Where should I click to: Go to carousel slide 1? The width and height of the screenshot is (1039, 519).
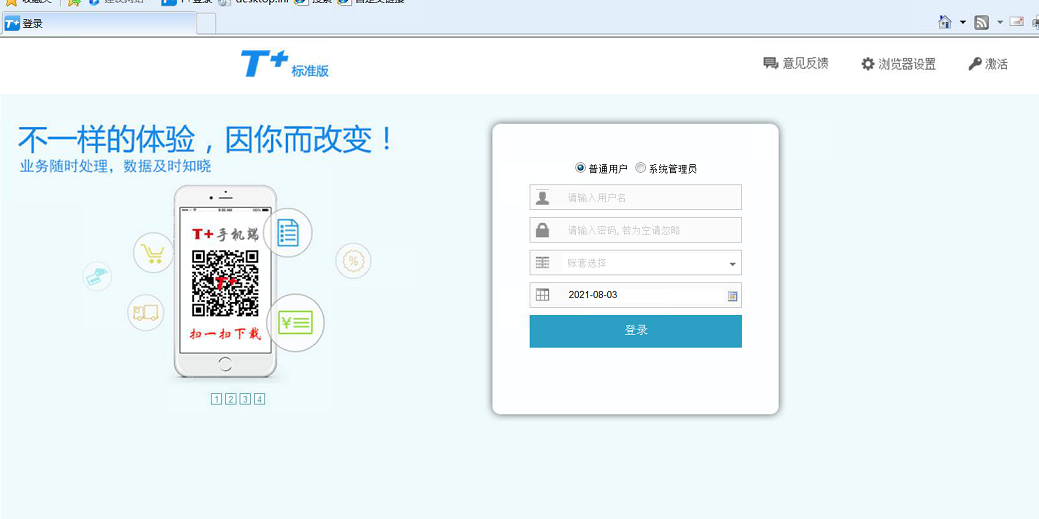tap(216, 399)
